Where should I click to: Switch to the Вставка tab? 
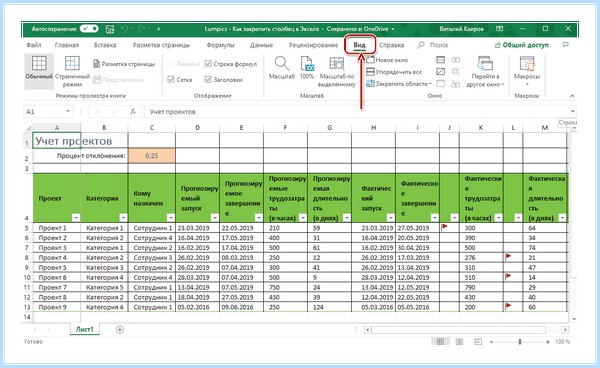[105, 45]
